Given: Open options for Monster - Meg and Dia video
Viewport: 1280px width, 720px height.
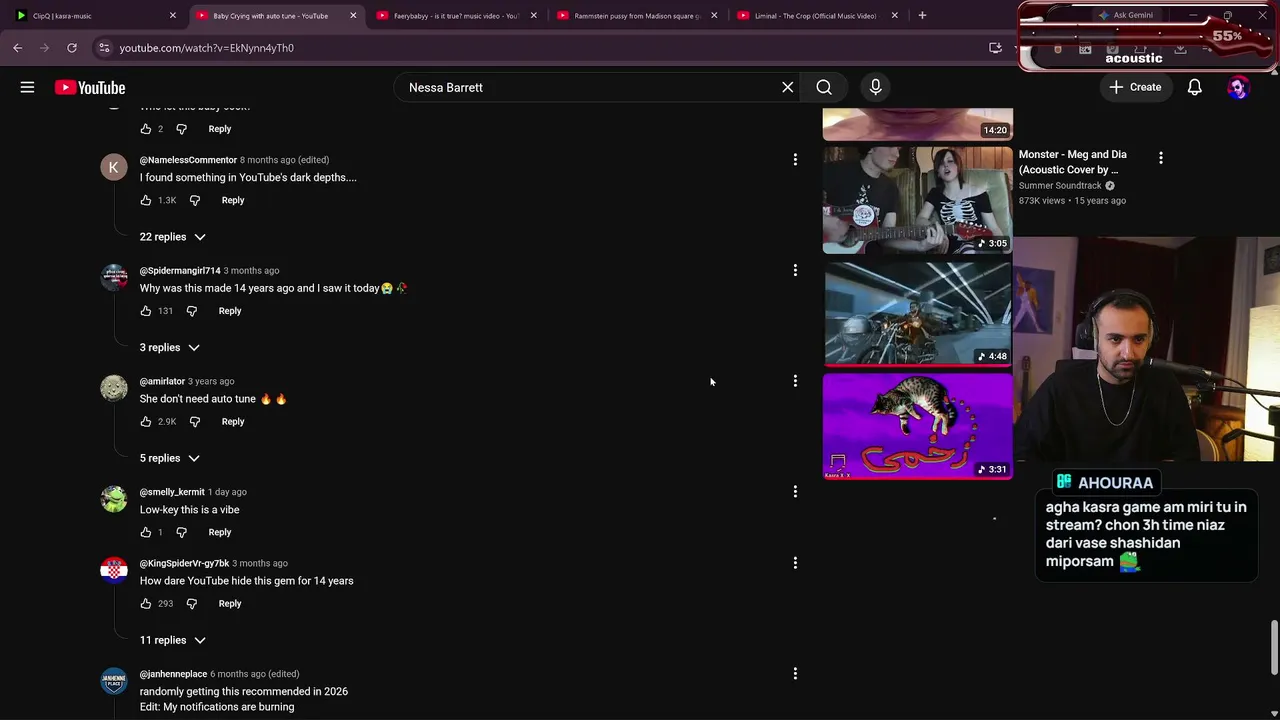Looking at the screenshot, I should click(1160, 158).
